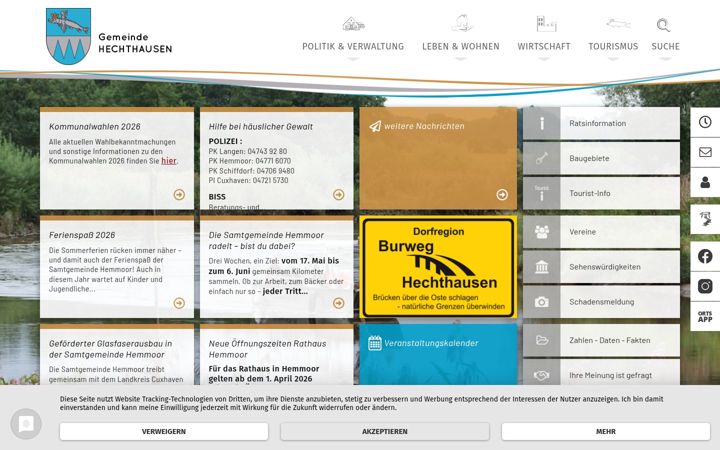Viewport: 720px width, 450px height.
Task: Open Baugebiete quick link
Action: 601,158
